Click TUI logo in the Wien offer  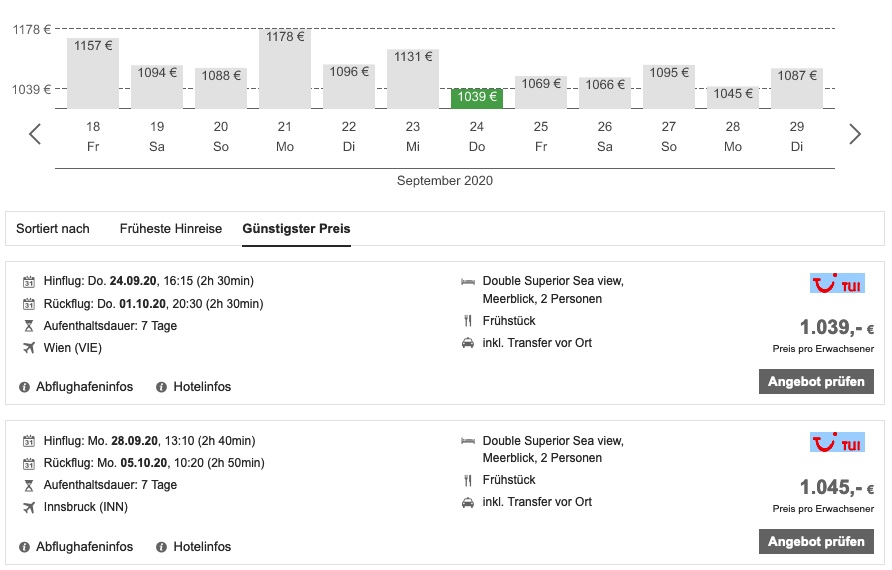[x=837, y=284]
